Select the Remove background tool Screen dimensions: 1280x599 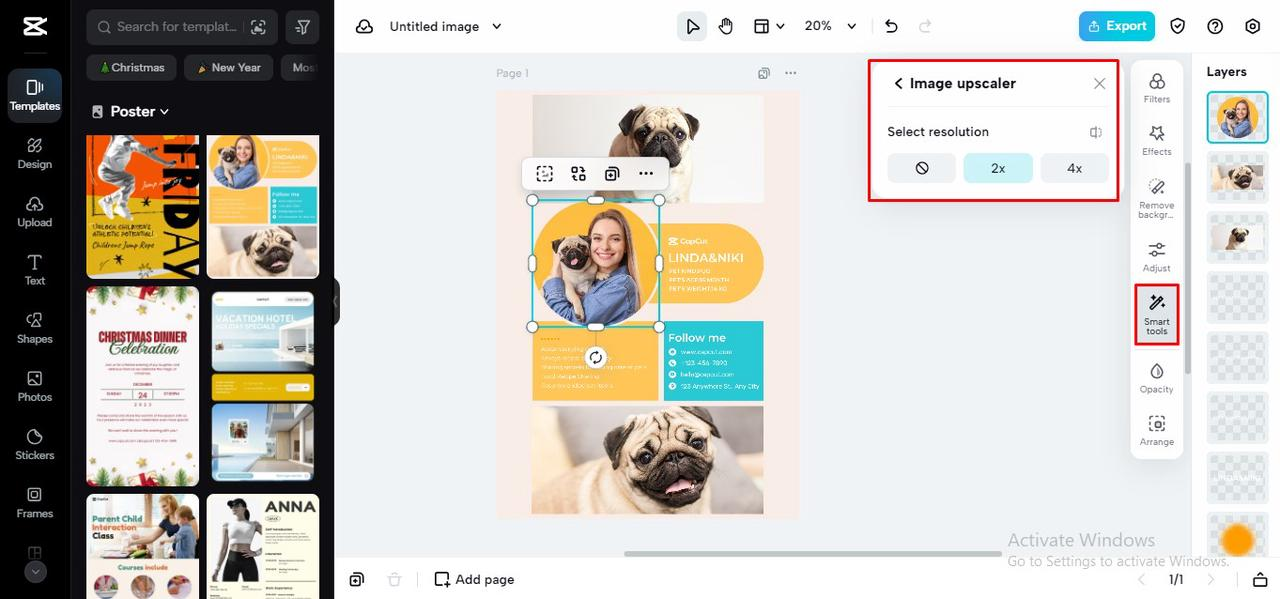(x=1157, y=199)
